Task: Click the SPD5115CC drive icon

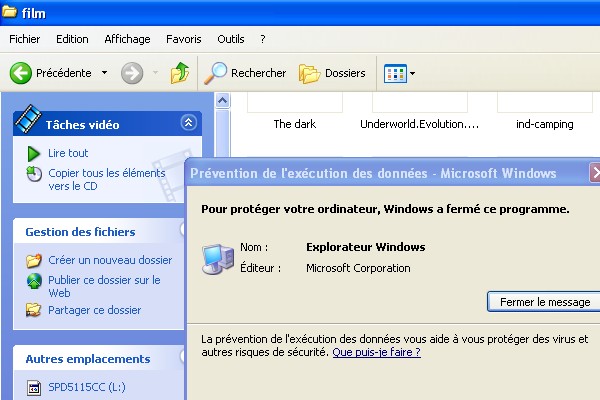Action: (34, 387)
